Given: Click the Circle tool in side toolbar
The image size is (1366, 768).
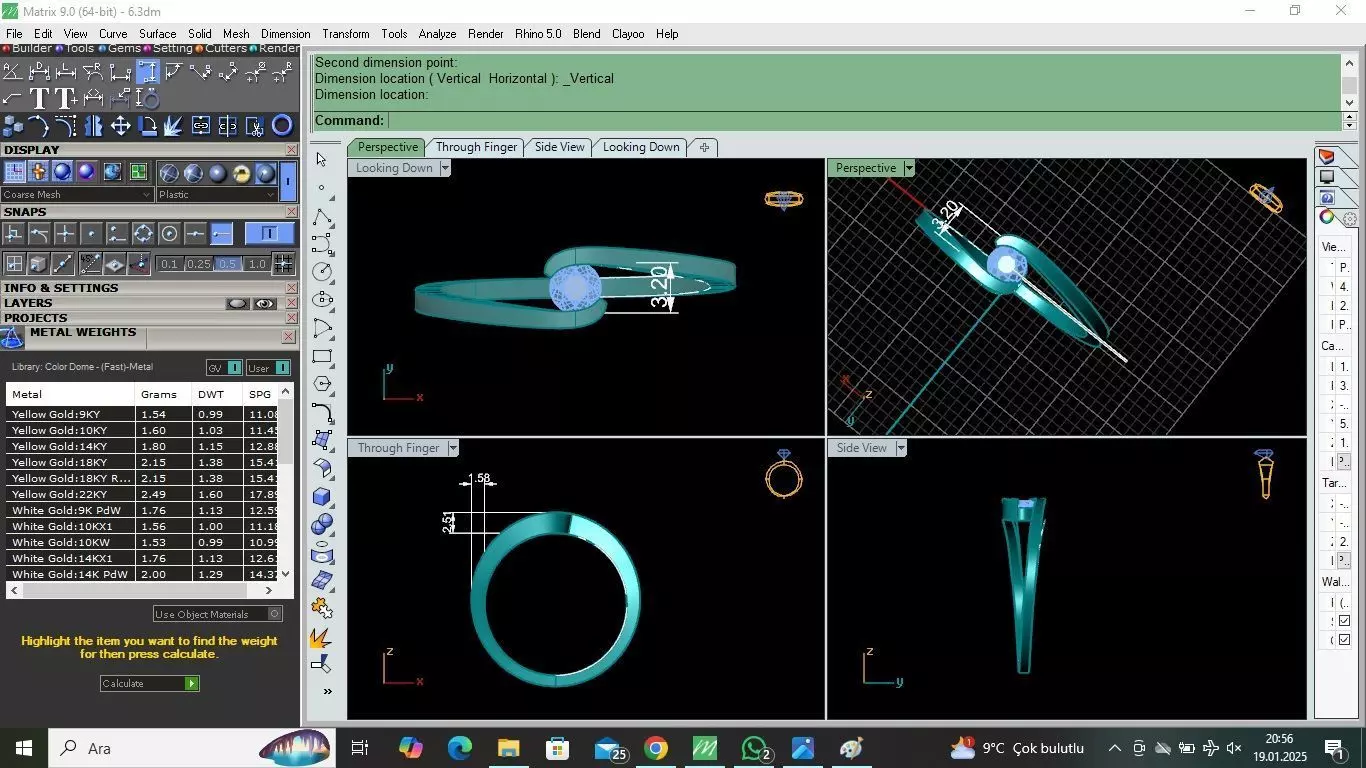Looking at the screenshot, I should coord(322,272).
